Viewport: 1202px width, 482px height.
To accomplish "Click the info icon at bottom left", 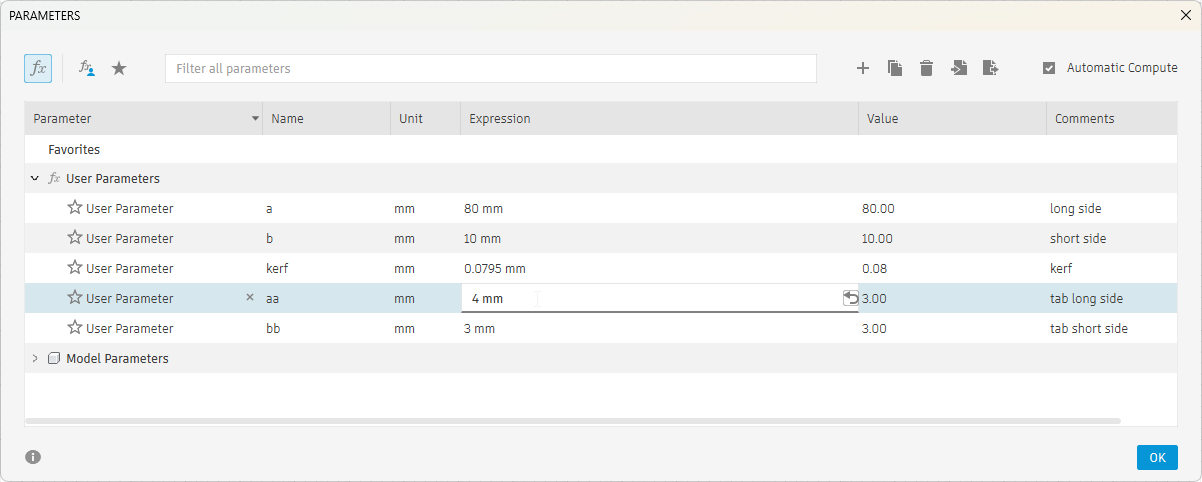I will tap(33, 457).
